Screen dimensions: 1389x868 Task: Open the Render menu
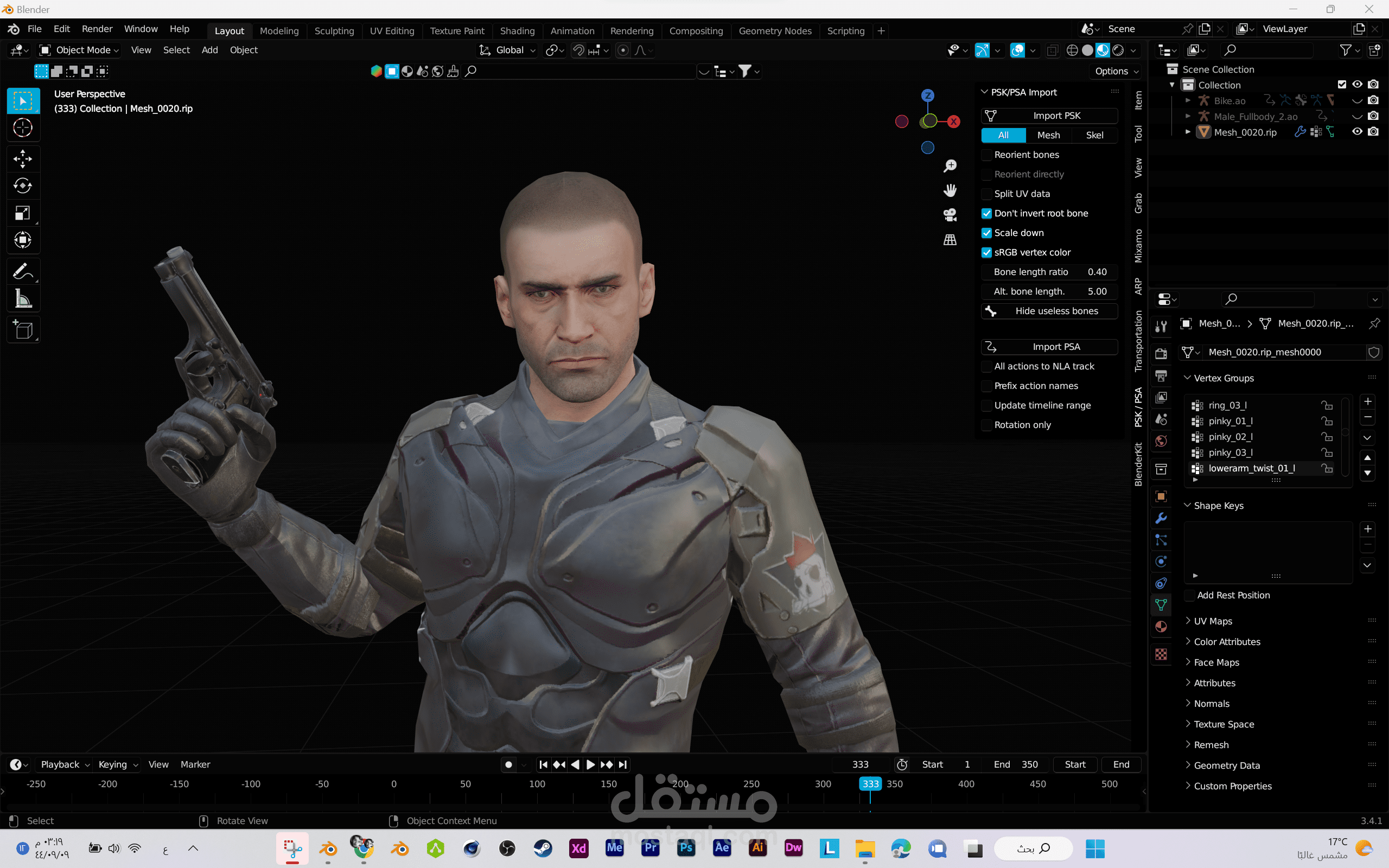(97, 29)
